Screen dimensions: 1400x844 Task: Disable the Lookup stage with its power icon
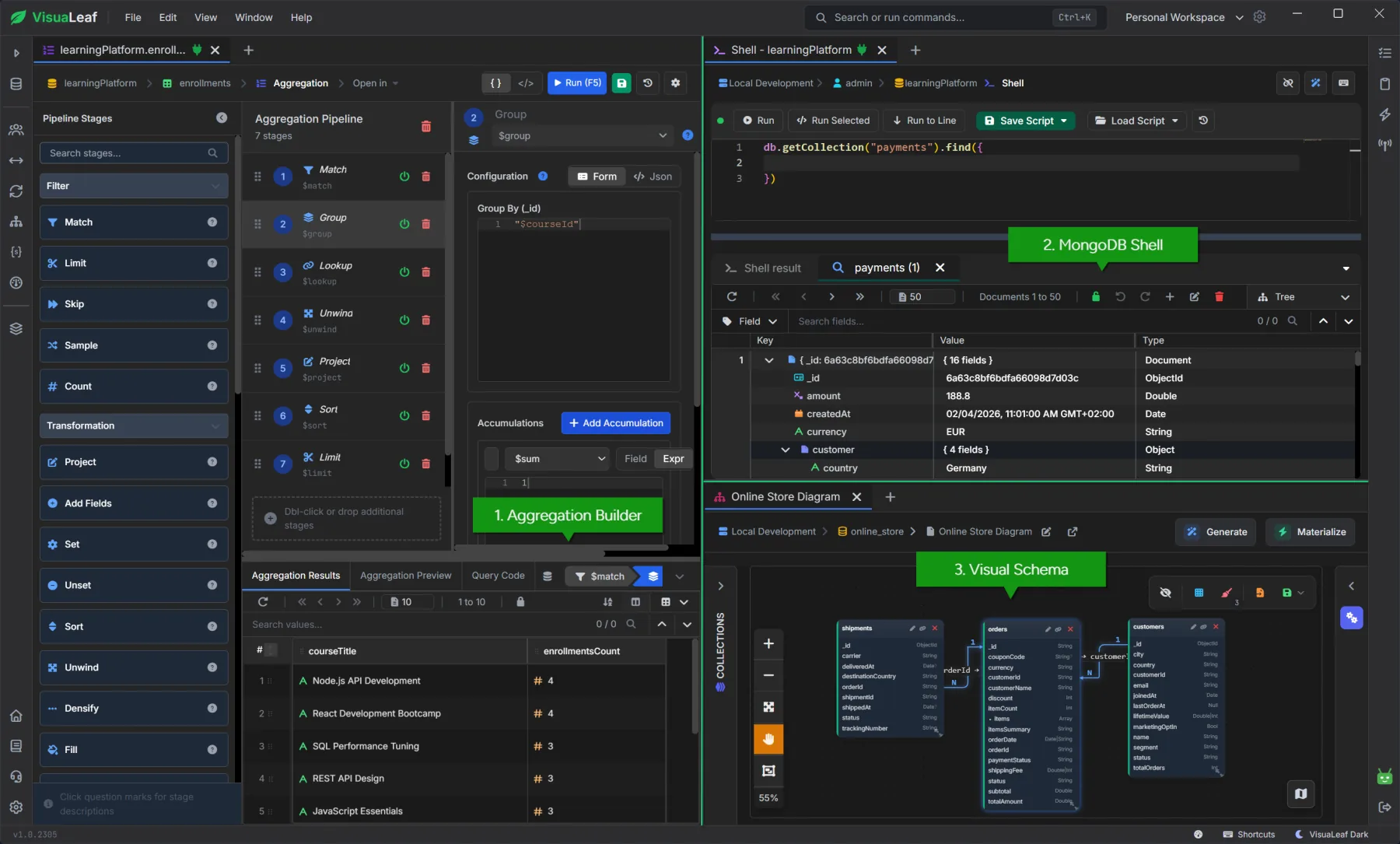[x=404, y=272]
